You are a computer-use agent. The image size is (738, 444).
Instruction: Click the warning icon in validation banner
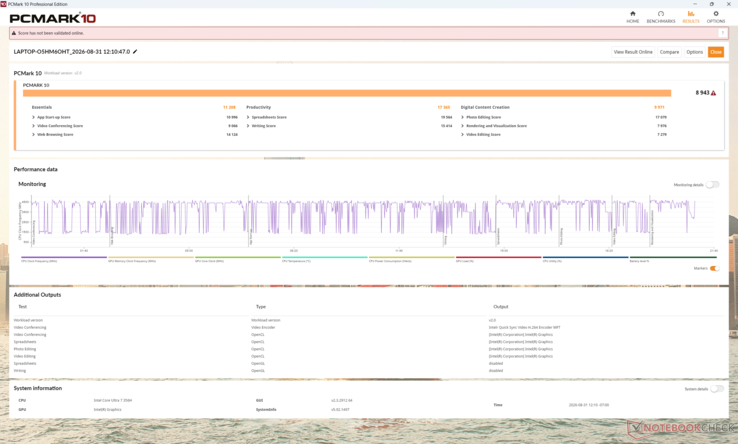[14, 33]
